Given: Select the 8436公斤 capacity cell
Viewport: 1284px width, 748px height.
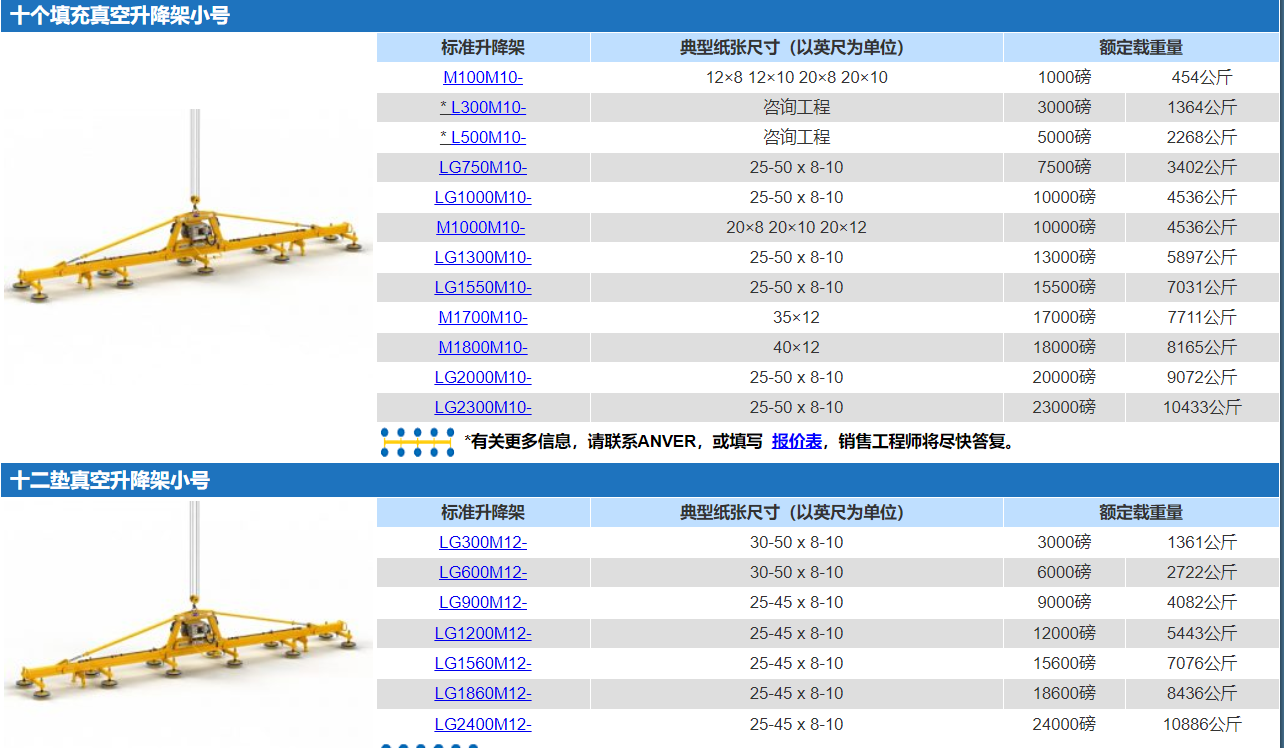Looking at the screenshot, I should (1202, 693).
